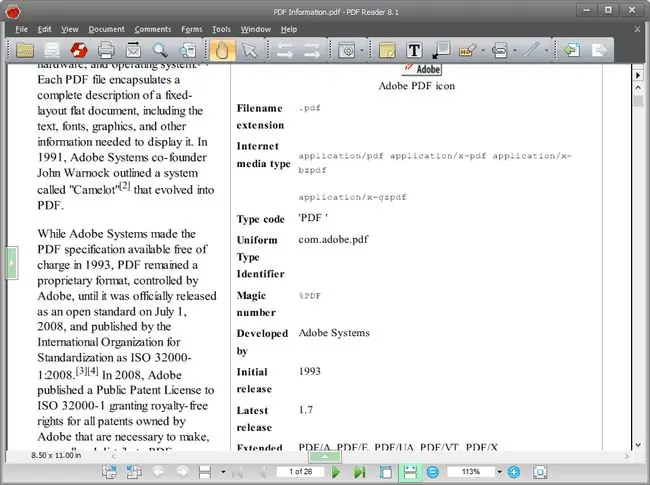Click the rotate pages counterclockwise icon
The height and width of the screenshot is (485, 650).
click(134, 472)
